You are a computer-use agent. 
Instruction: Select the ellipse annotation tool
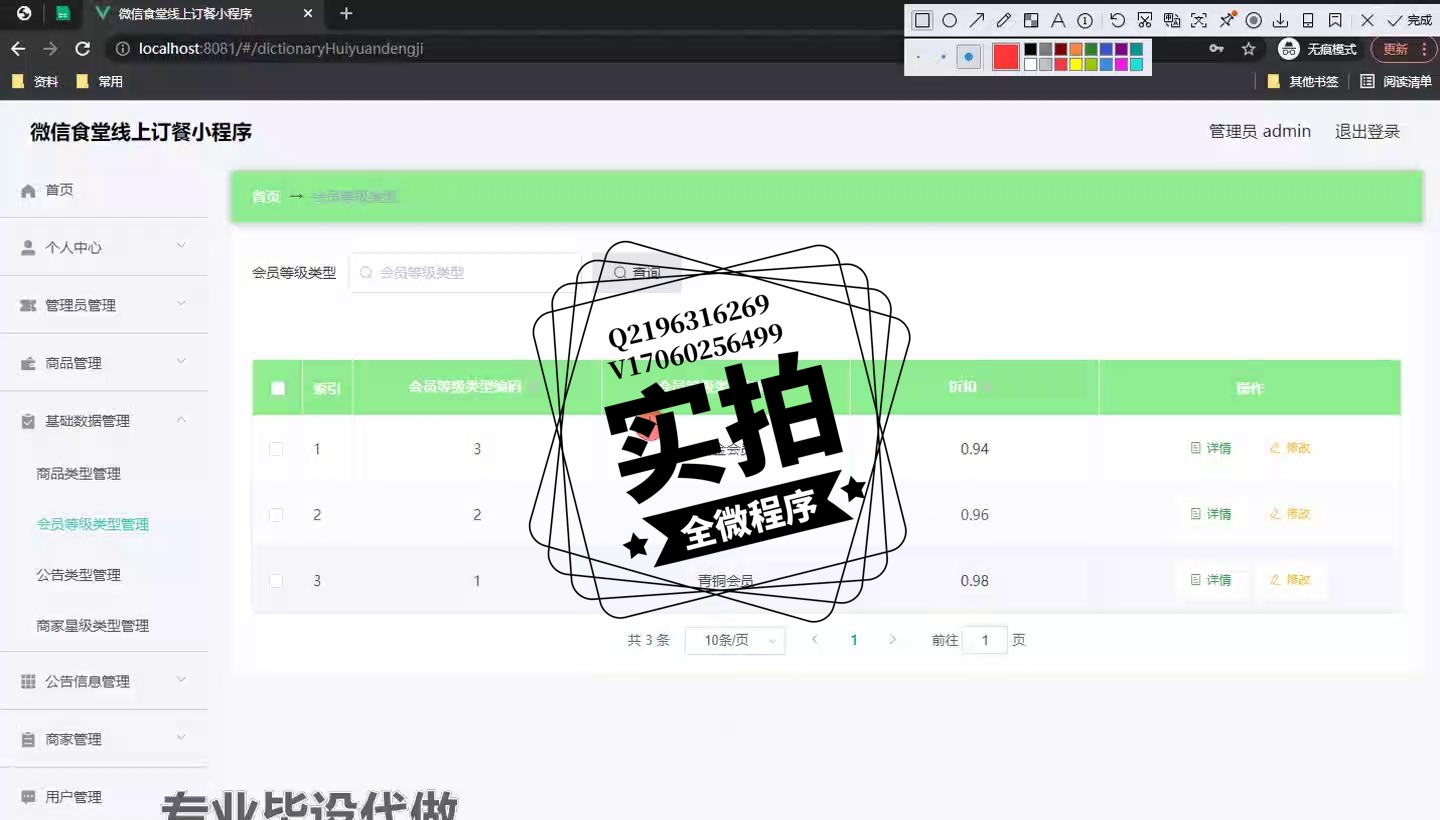949,20
